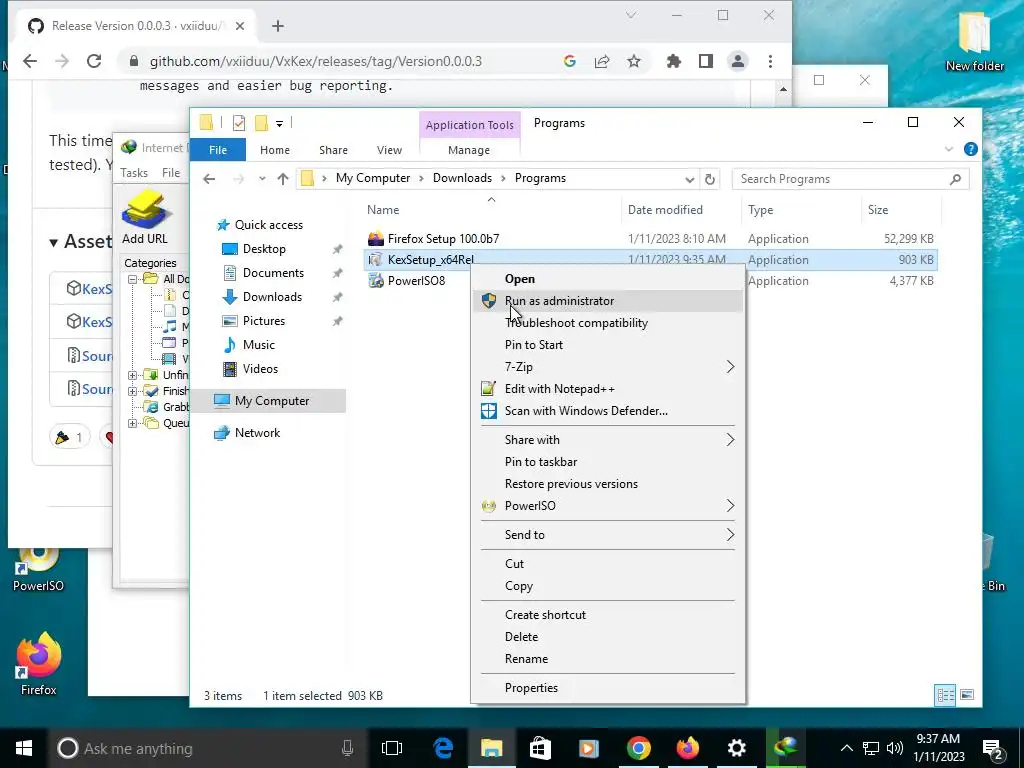Open Videos in navigation pane
This screenshot has height=768, width=1024.
click(x=260, y=369)
